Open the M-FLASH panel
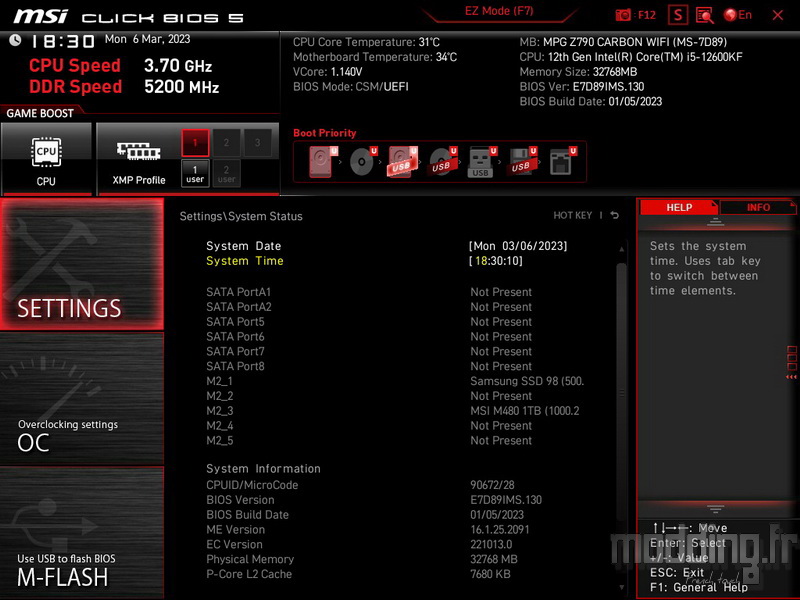The image size is (800, 600). [82, 533]
